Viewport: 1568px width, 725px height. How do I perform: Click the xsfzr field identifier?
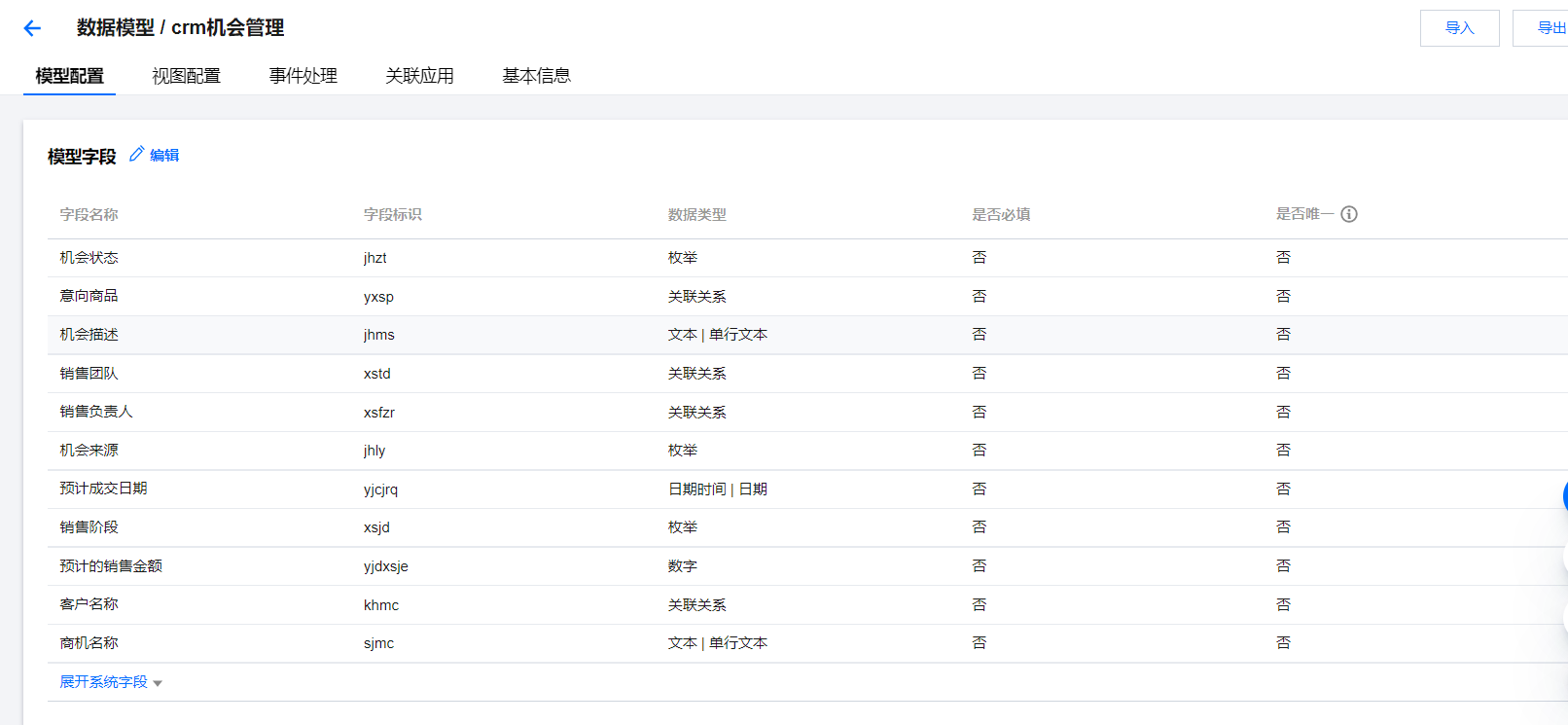click(379, 413)
